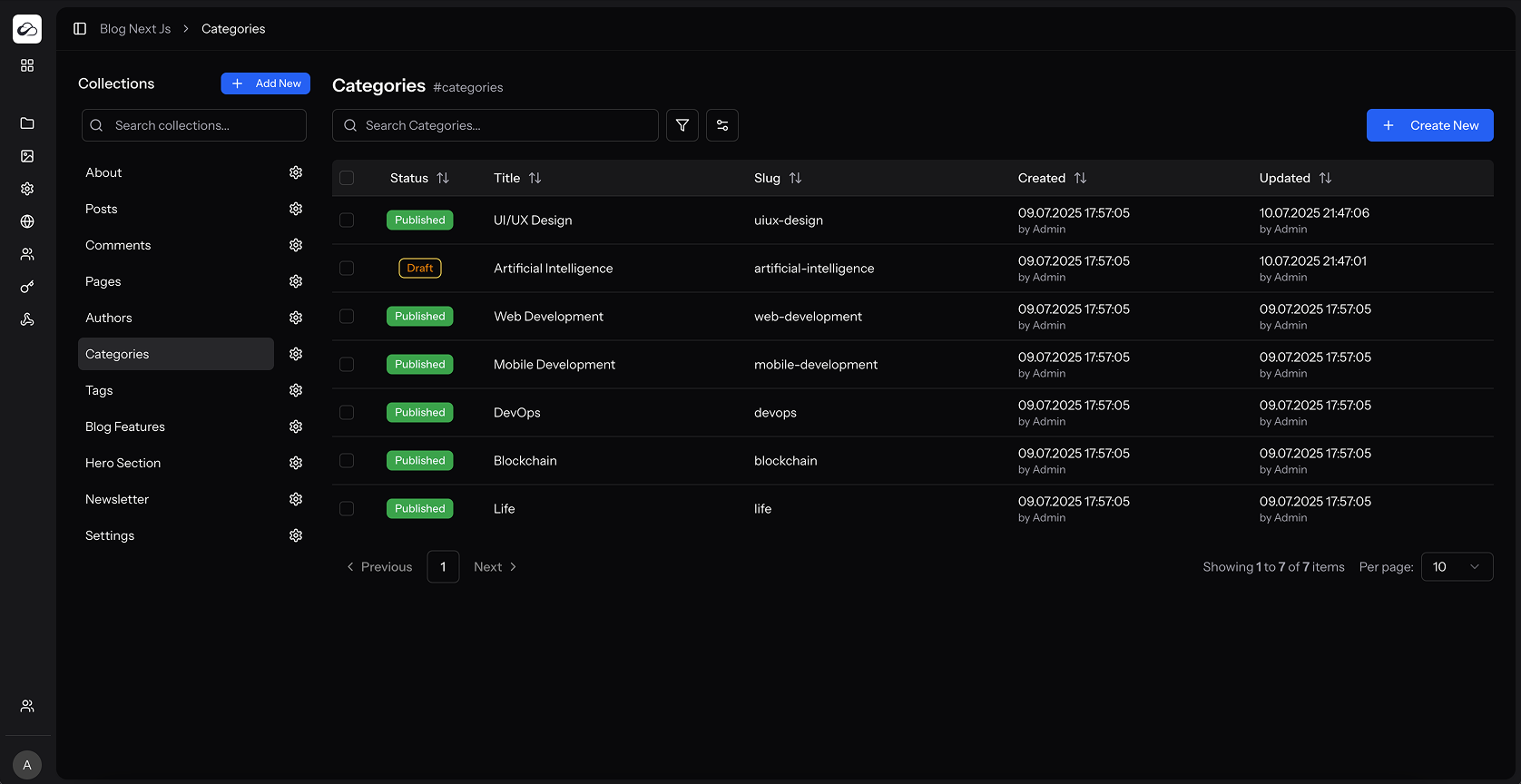Click the Blockchain category title
Viewport: 1521px width, 784px height.
coord(525,460)
